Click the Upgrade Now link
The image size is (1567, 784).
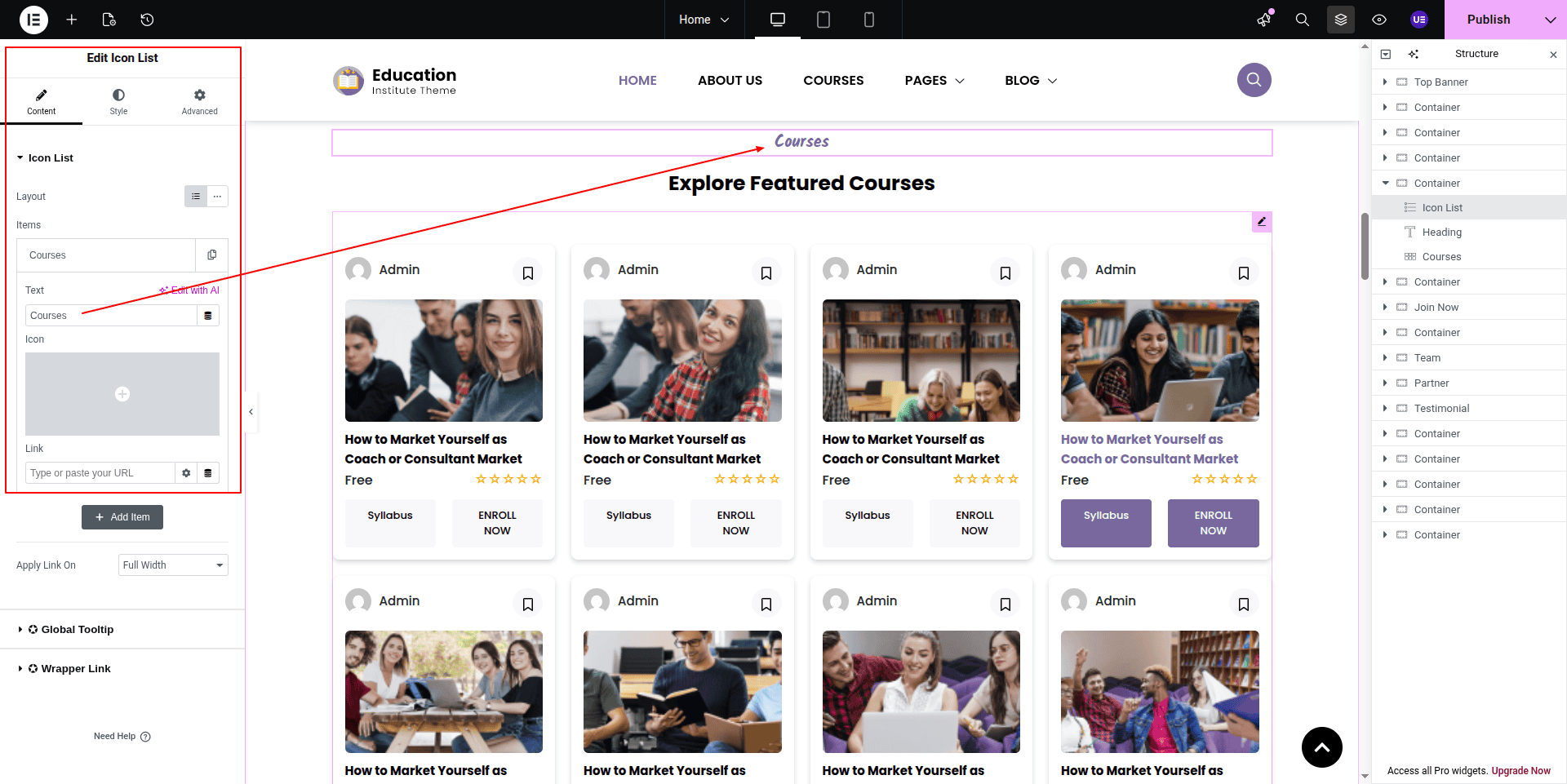click(1520, 771)
